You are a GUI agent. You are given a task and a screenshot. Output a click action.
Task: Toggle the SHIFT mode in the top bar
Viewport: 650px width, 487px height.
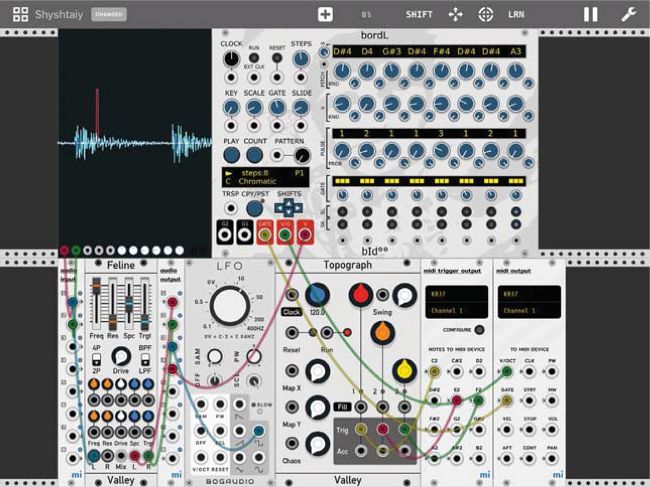(x=419, y=15)
